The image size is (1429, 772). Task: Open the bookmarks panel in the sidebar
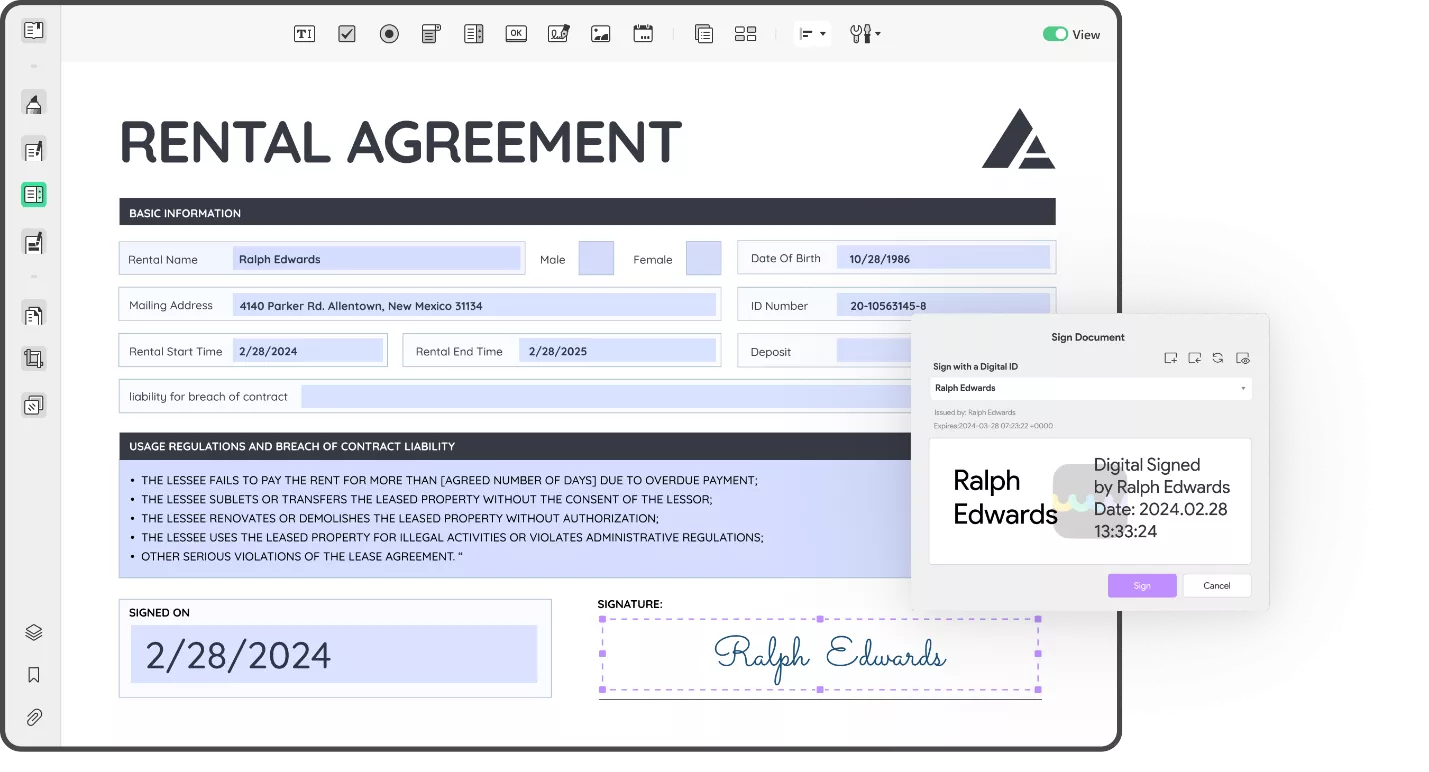point(33,674)
